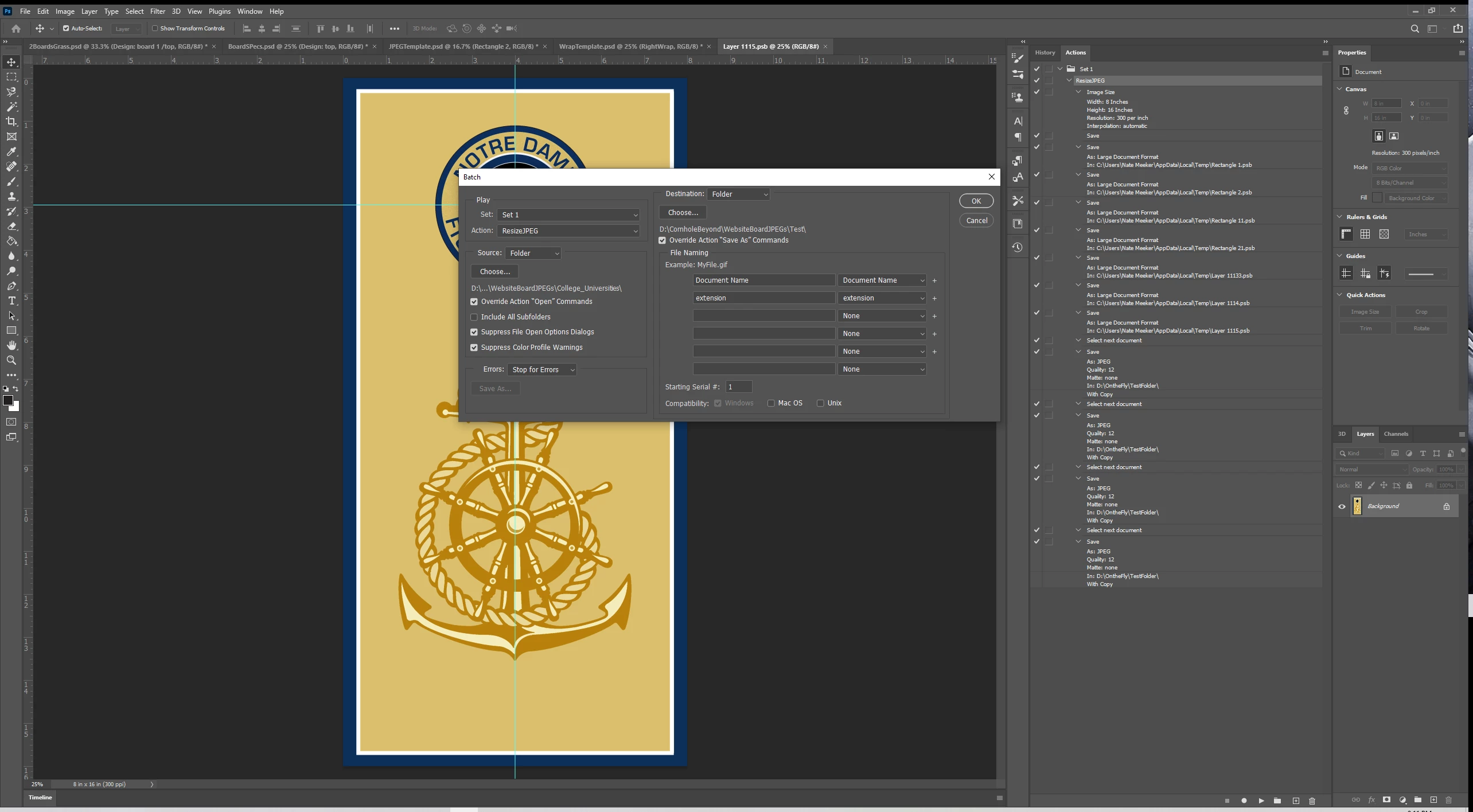1473x812 pixels.
Task: Open the Errors dropdown showing Stop for Errors
Action: 541,370
